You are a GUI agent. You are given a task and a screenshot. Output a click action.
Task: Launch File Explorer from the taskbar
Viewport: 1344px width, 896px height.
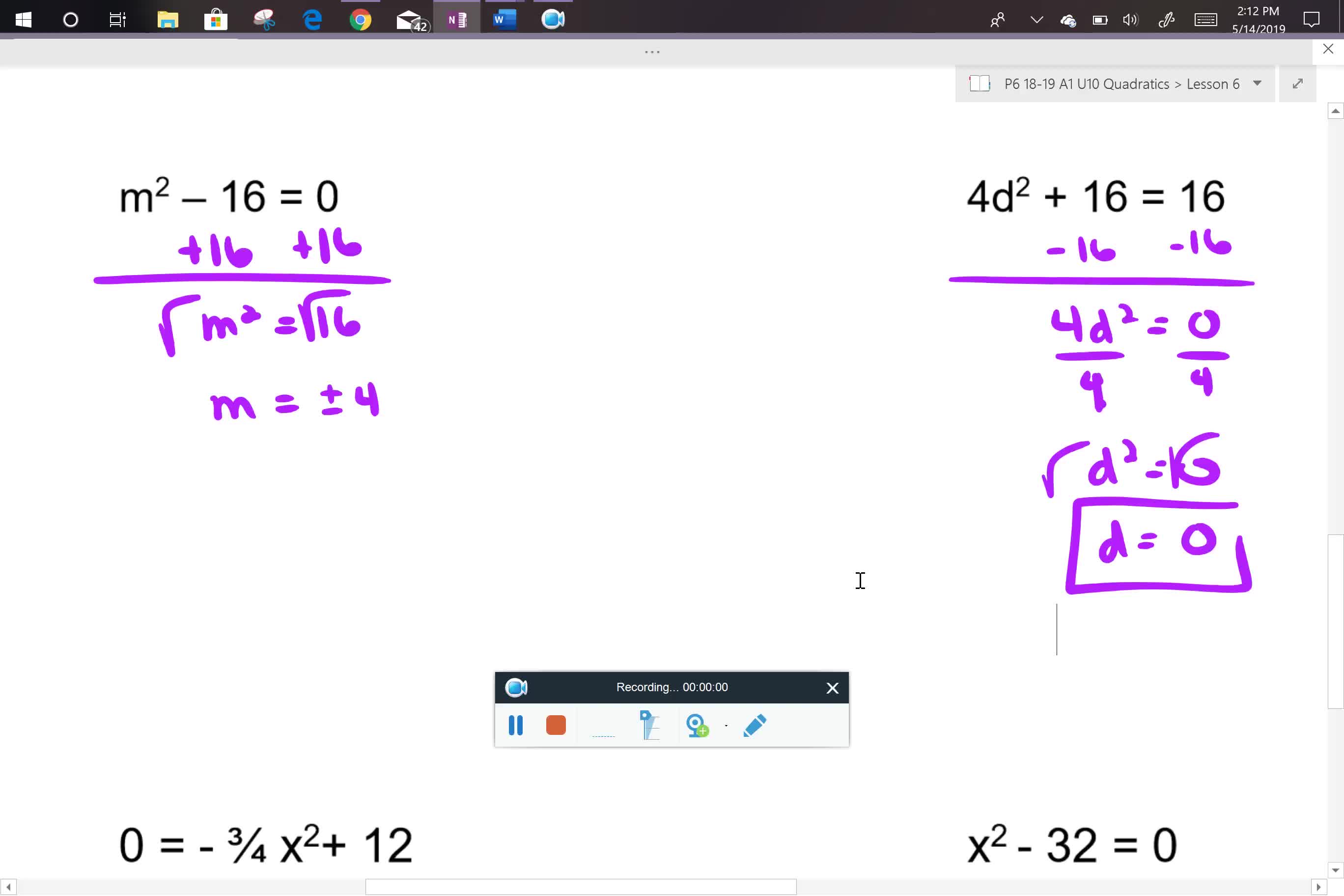click(168, 20)
